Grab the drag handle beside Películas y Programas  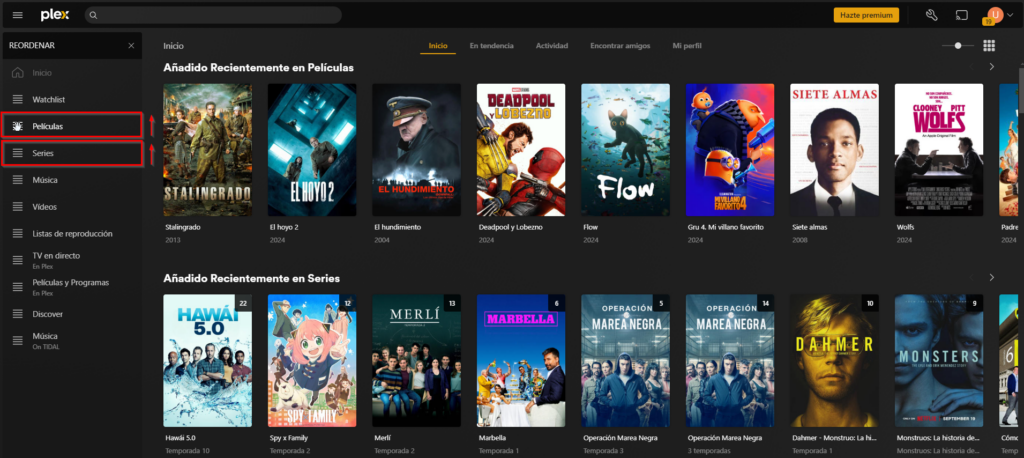pos(18,287)
